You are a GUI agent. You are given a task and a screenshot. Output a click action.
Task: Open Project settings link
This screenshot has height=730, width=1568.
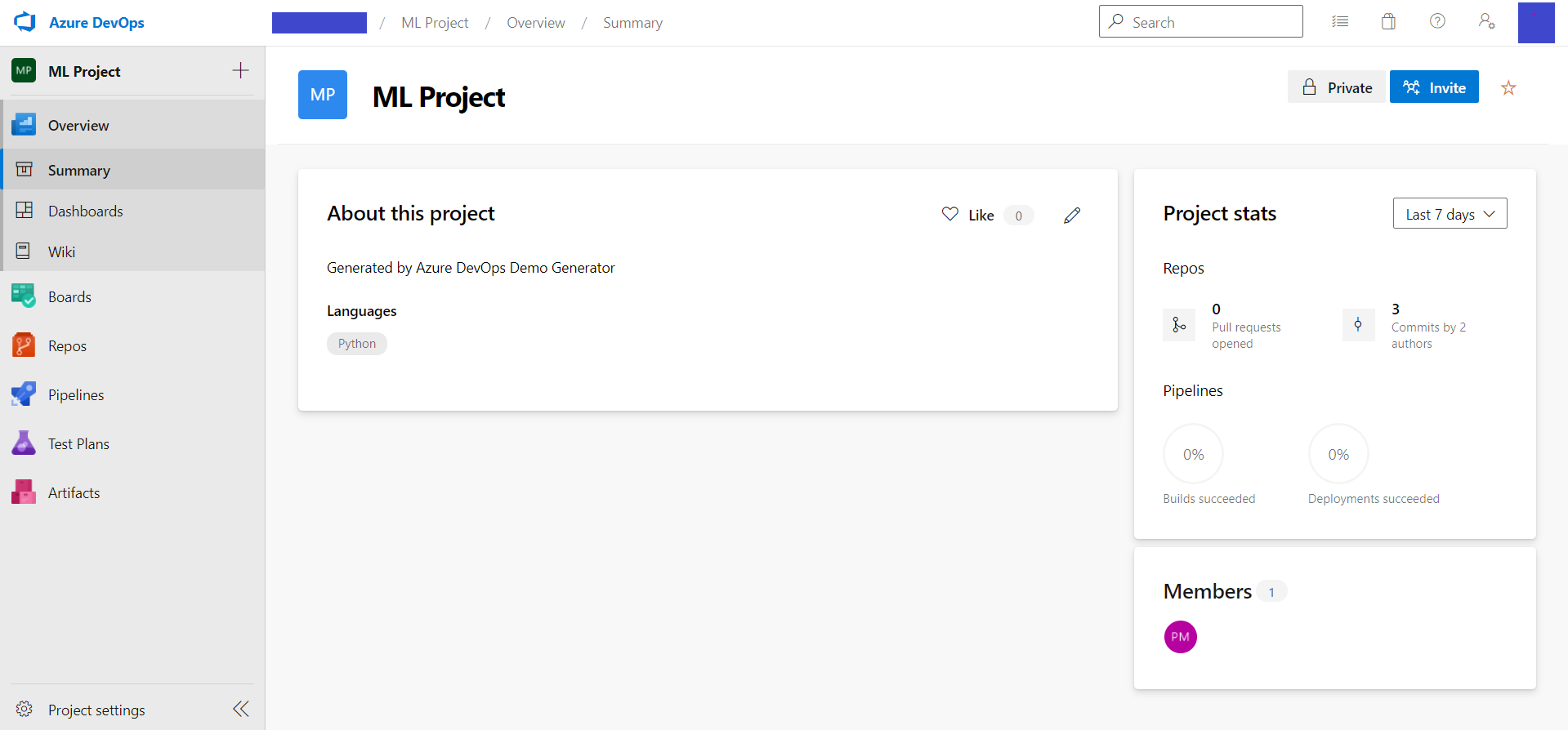point(96,710)
